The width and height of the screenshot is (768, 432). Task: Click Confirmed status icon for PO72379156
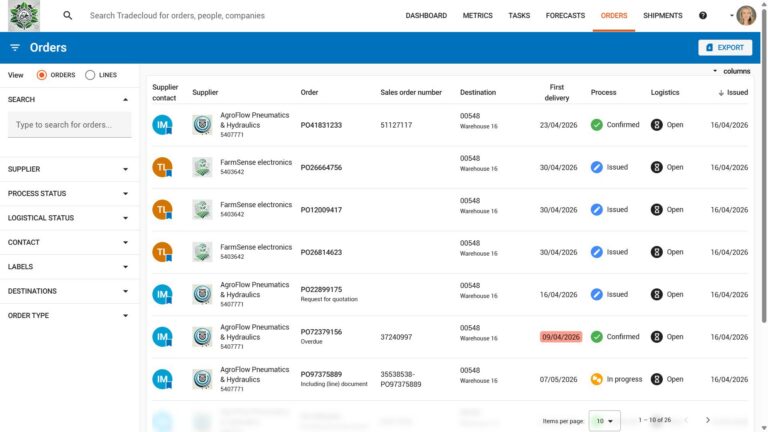tap(597, 337)
